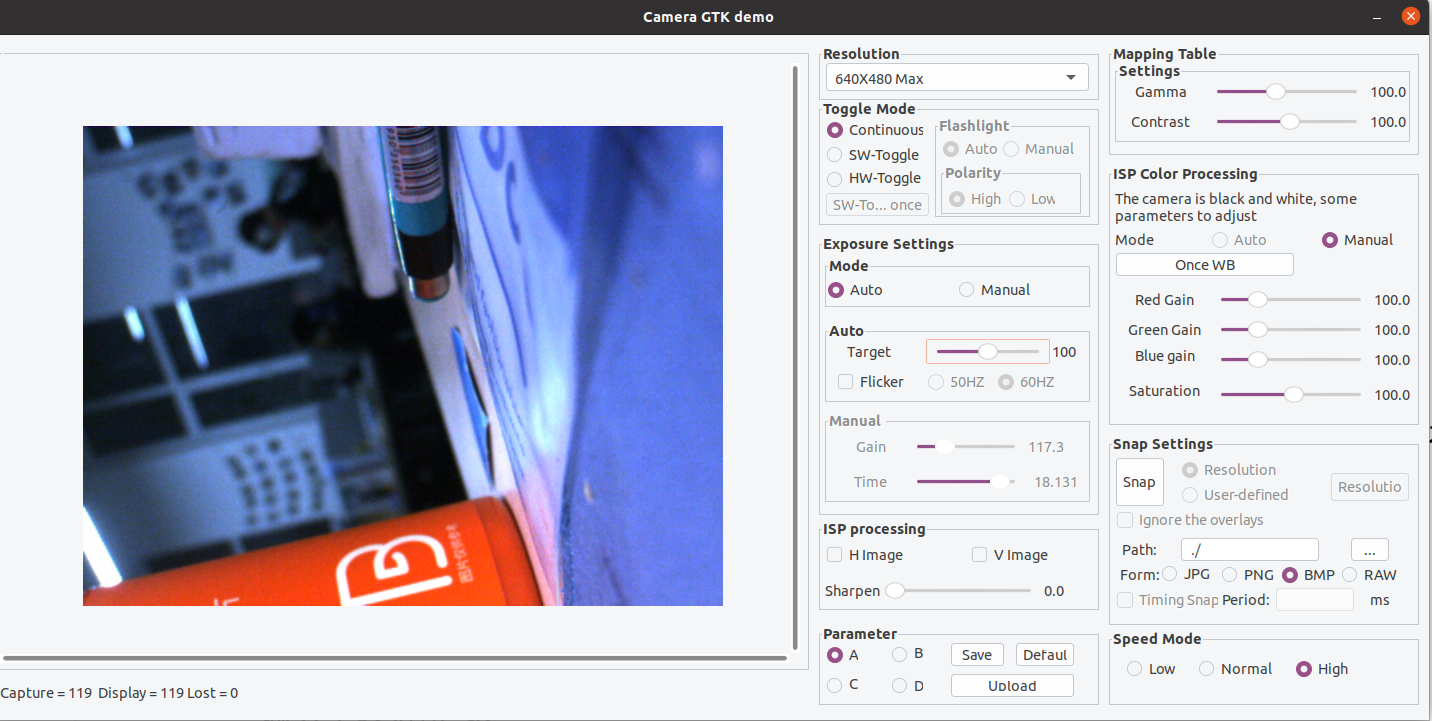Image resolution: width=1432 pixels, height=721 pixels.
Task: Click the Contrast slider
Action: 1286,122
